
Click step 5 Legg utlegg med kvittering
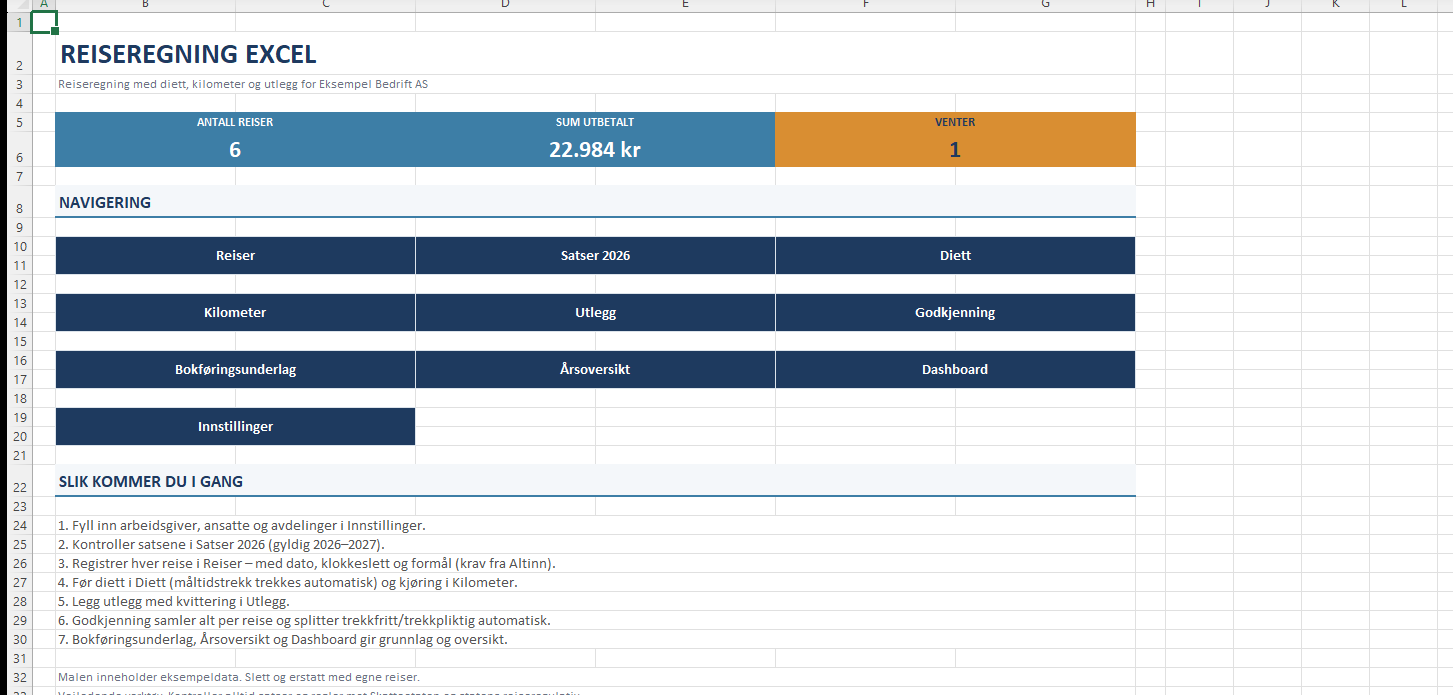[174, 601]
